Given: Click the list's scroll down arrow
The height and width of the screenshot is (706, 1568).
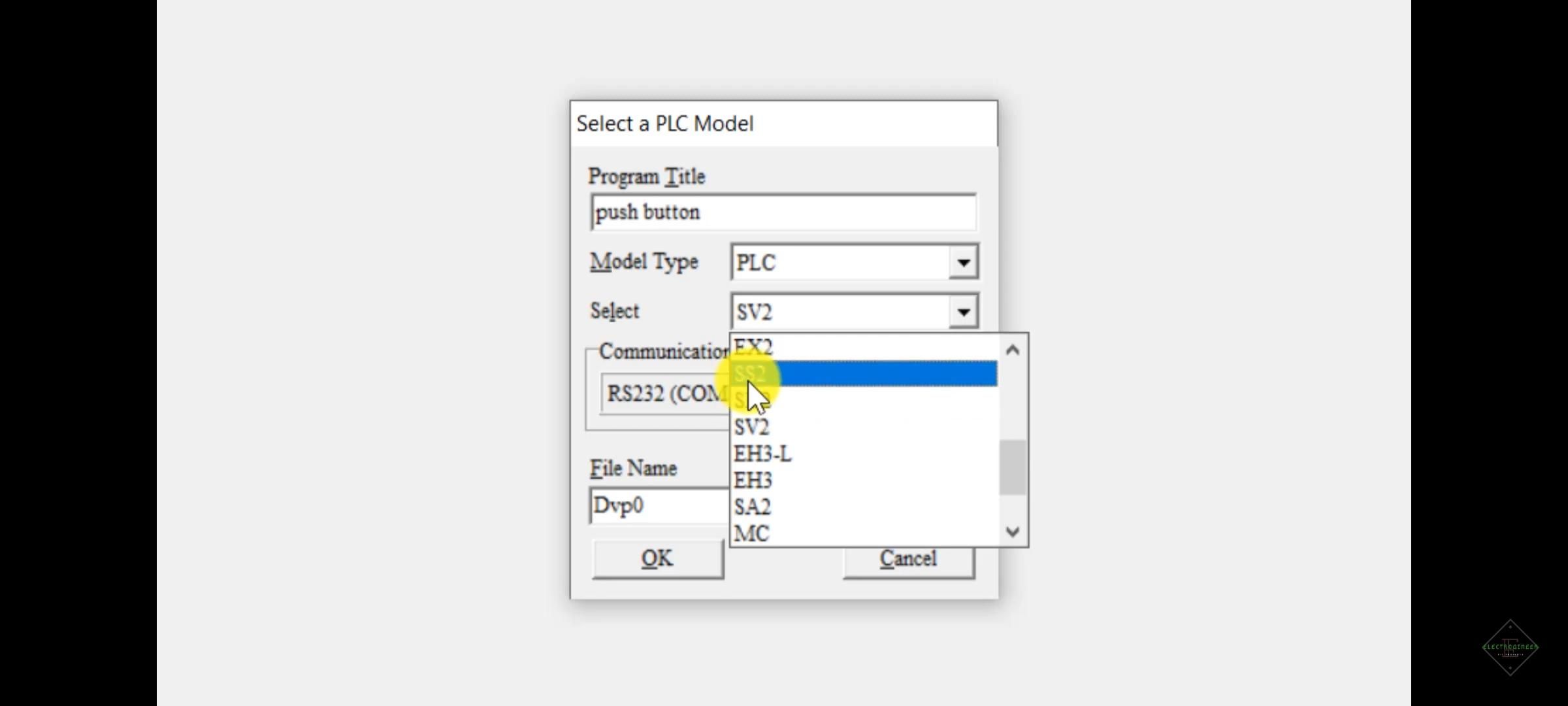Looking at the screenshot, I should click(x=1013, y=531).
